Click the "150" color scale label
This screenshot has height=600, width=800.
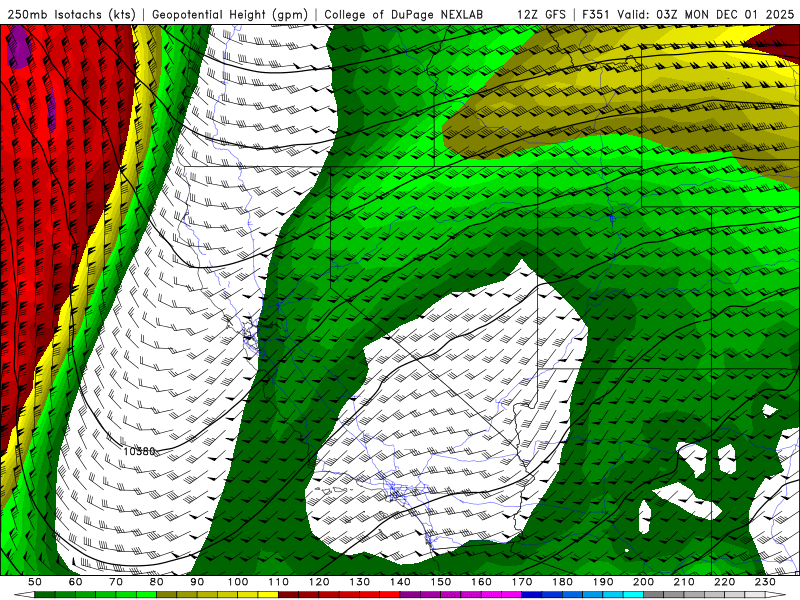pyautogui.click(x=441, y=582)
